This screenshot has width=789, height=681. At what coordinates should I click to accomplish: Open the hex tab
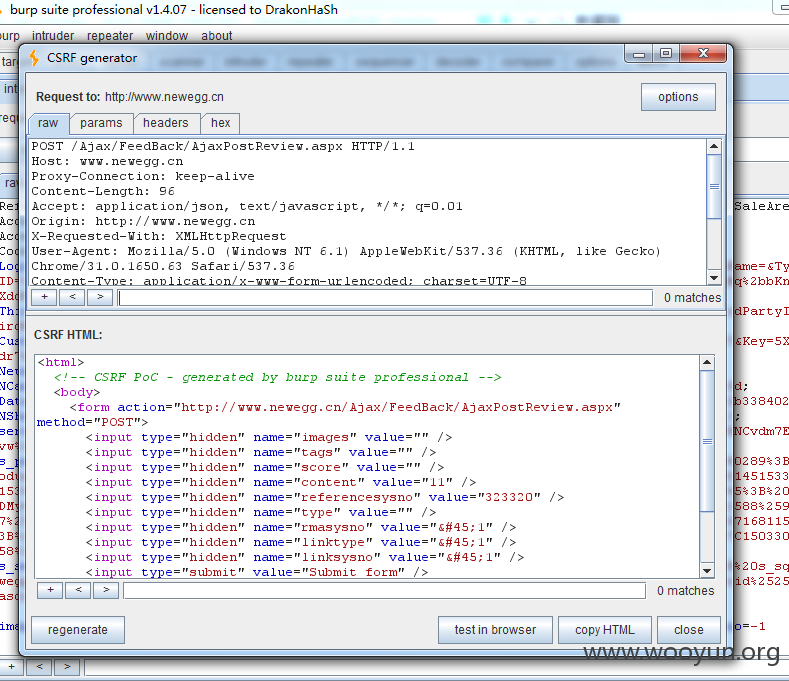[x=220, y=123]
